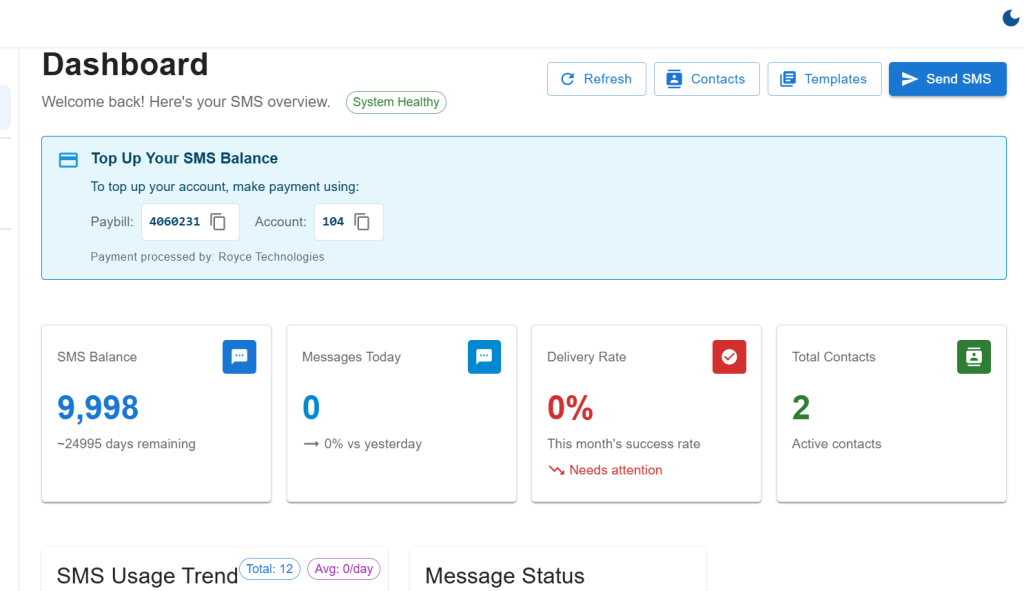
Task: Copy the Paybill number 4060231
Action: click(218, 222)
